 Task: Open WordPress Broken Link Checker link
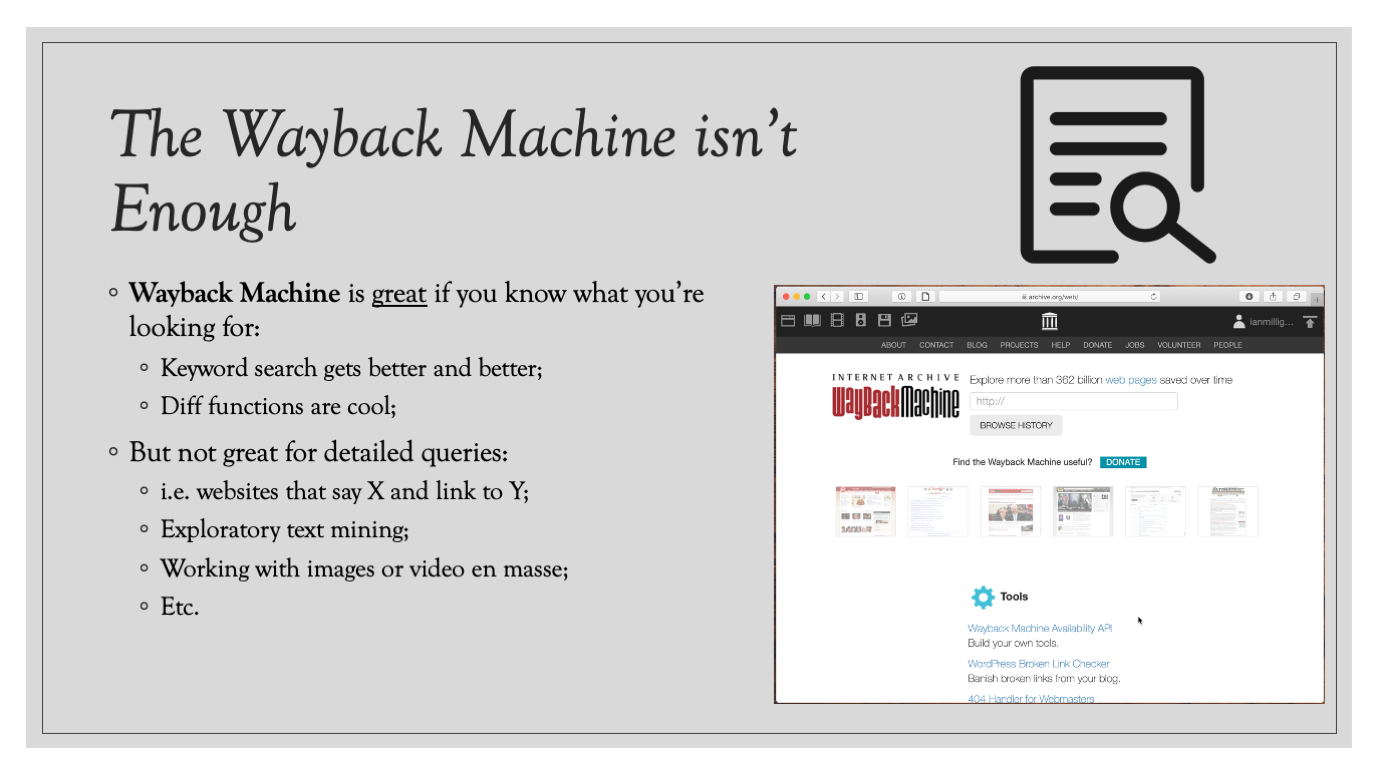click(1038, 663)
